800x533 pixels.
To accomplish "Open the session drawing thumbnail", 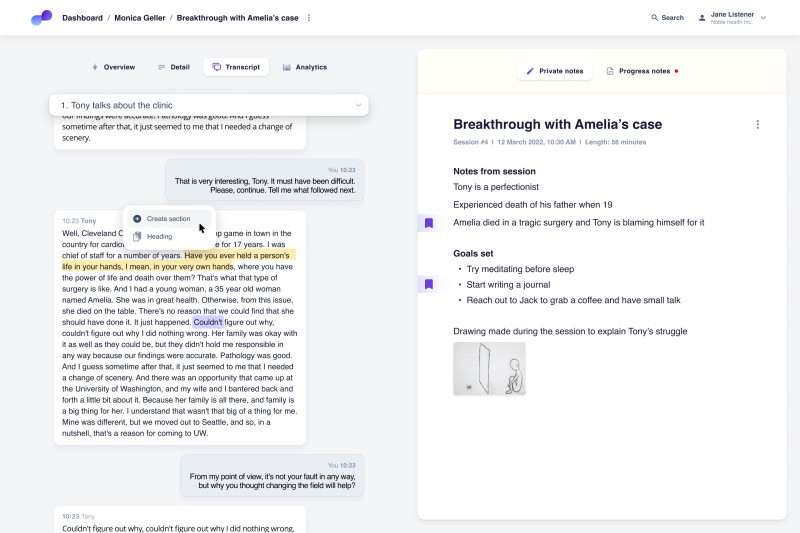I will (489, 369).
